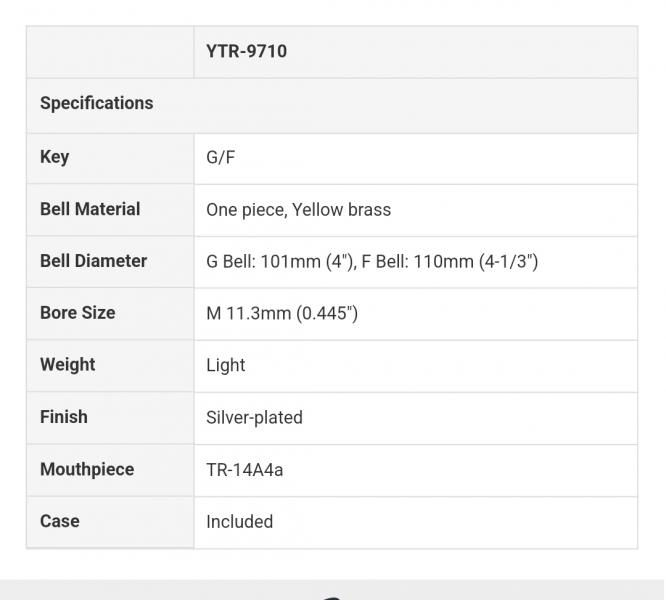Select the Bell Material label
The height and width of the screenshot is (600, 666).
point(90,209)
